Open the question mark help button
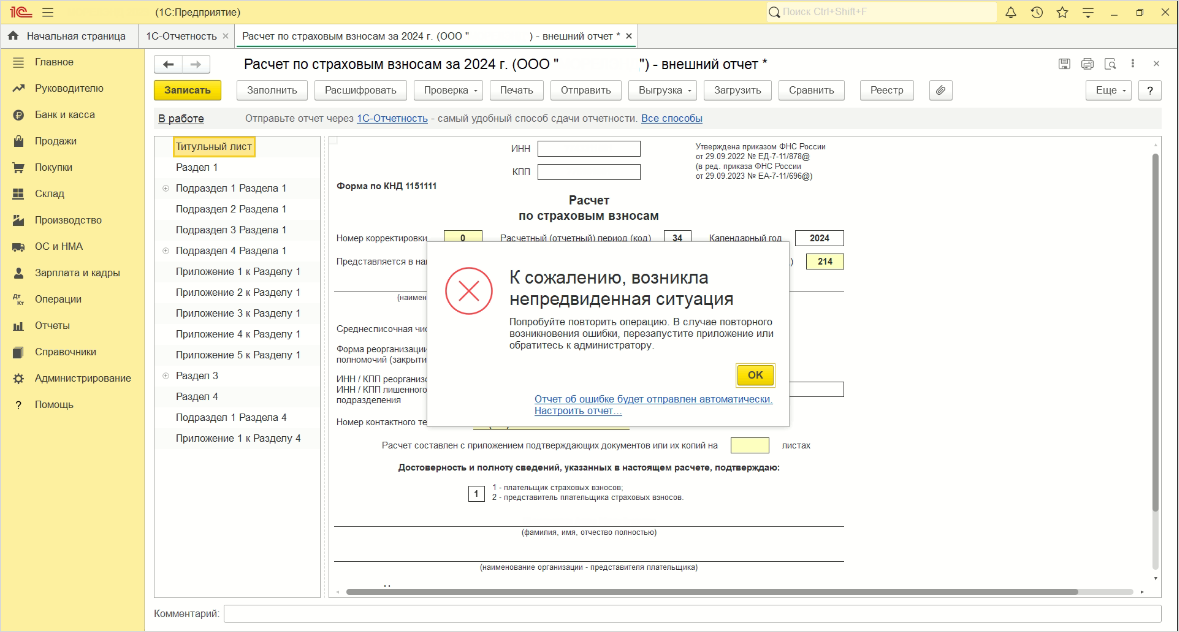 coord(1150,90)
